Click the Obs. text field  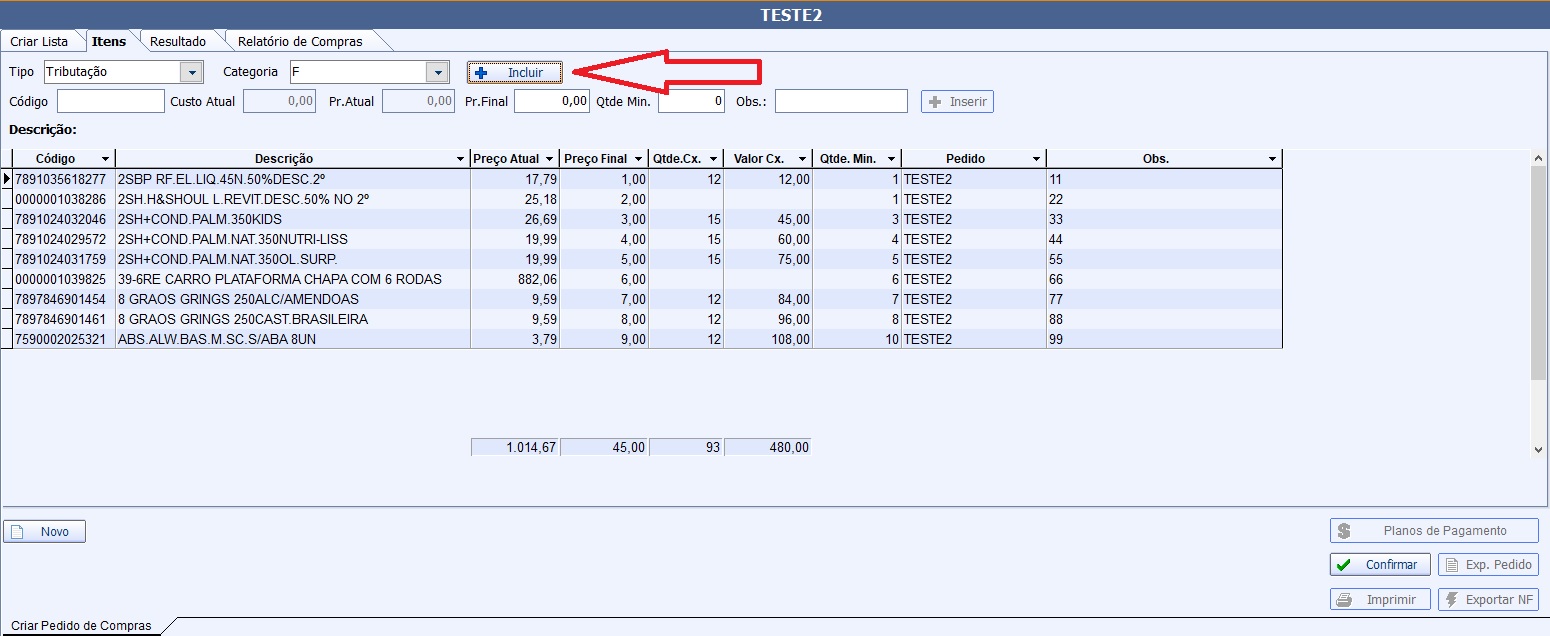(x=840, y=101)
